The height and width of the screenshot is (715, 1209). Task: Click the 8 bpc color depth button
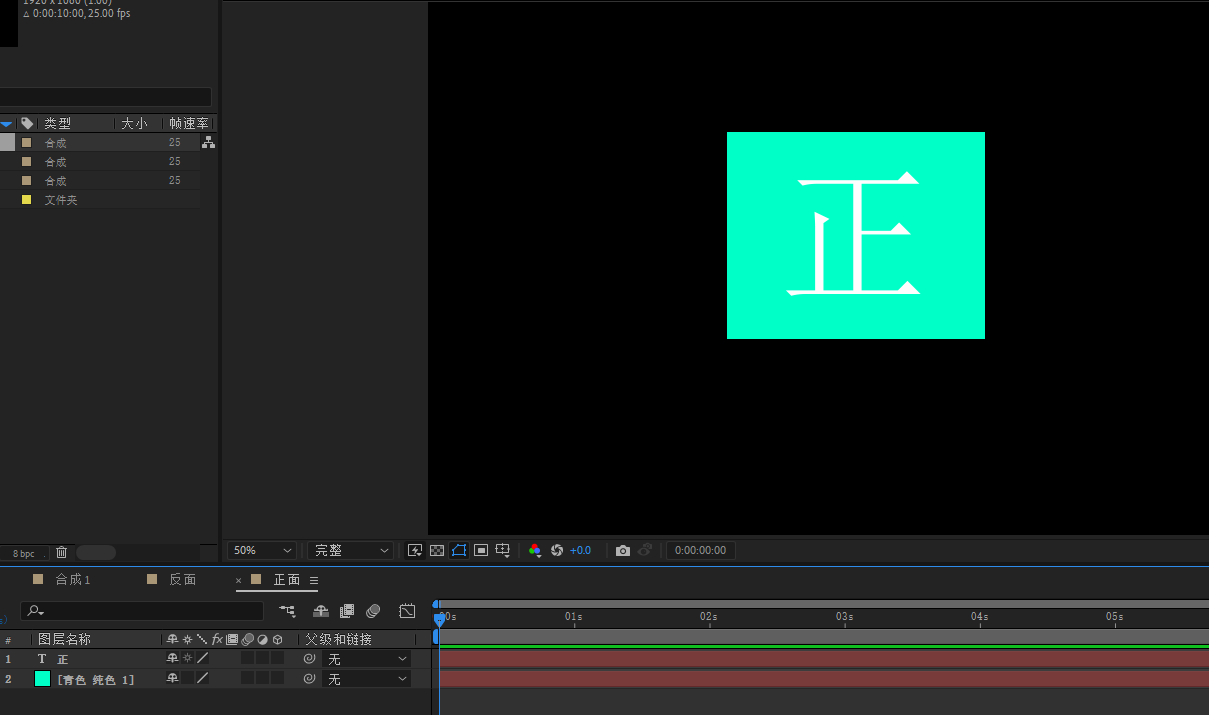[x=23, y=553]
